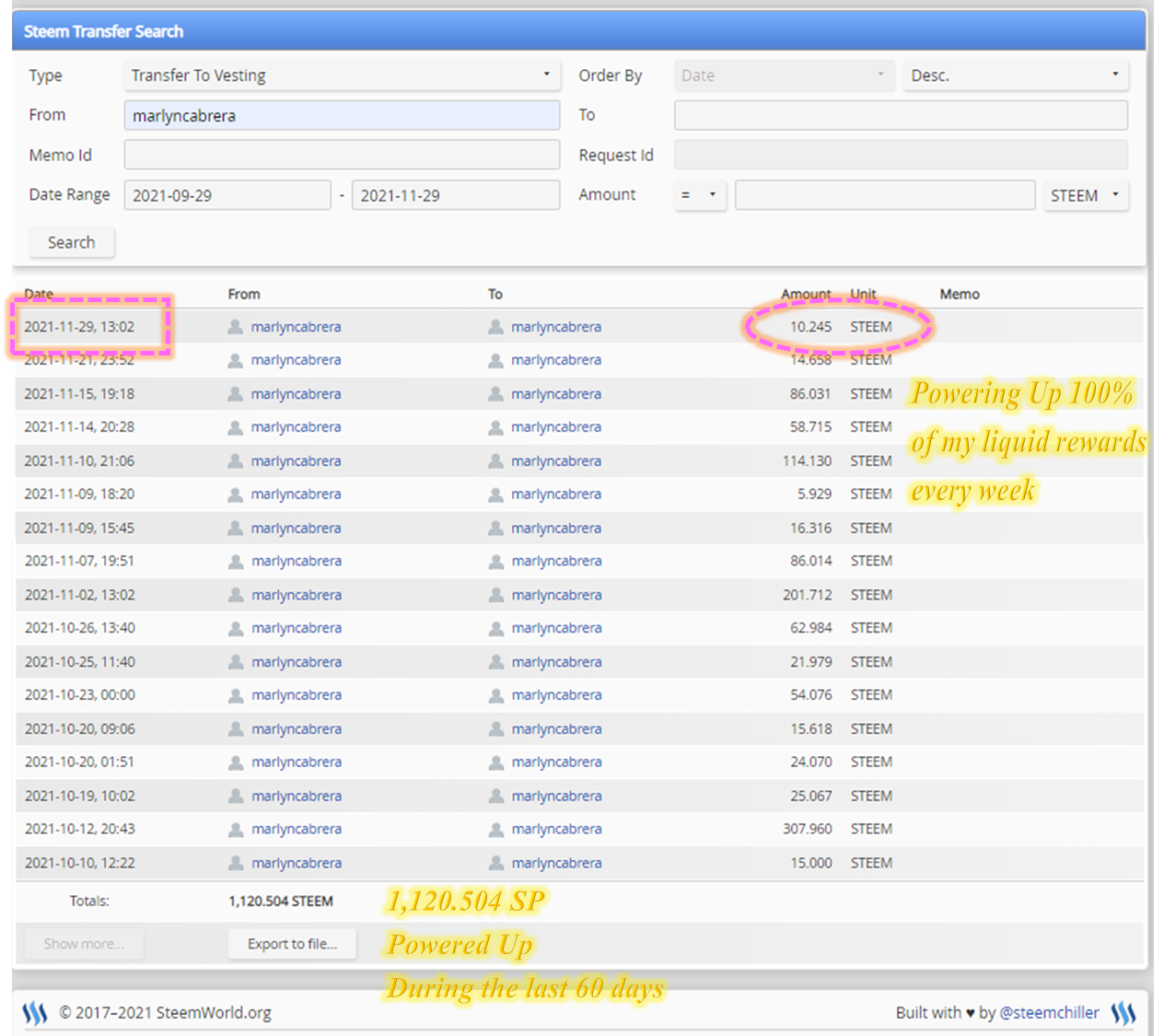Click the From user icon in the 2021-10-19 row

pos(236,797)
